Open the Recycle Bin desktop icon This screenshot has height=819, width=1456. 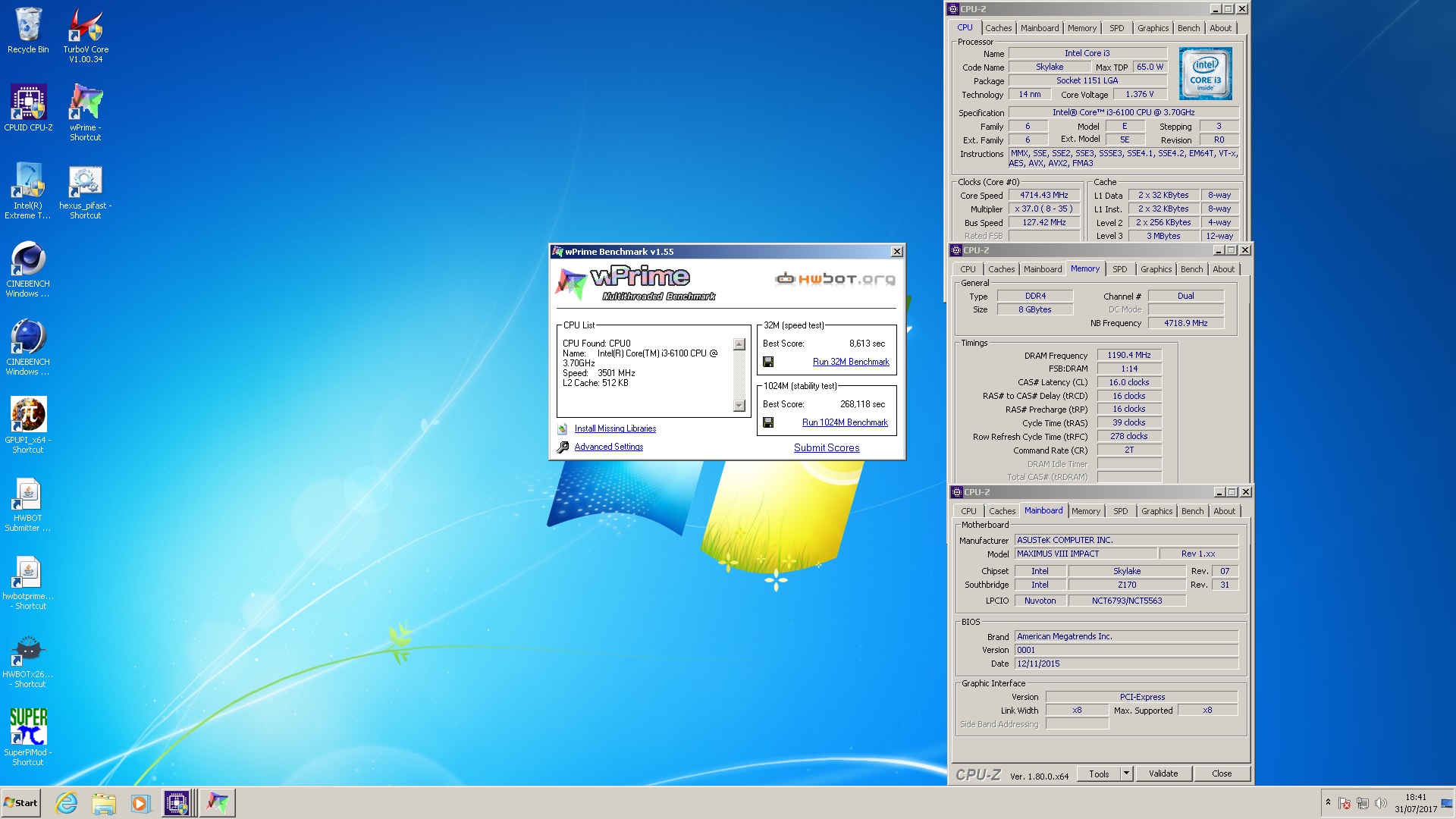[28, 30]
